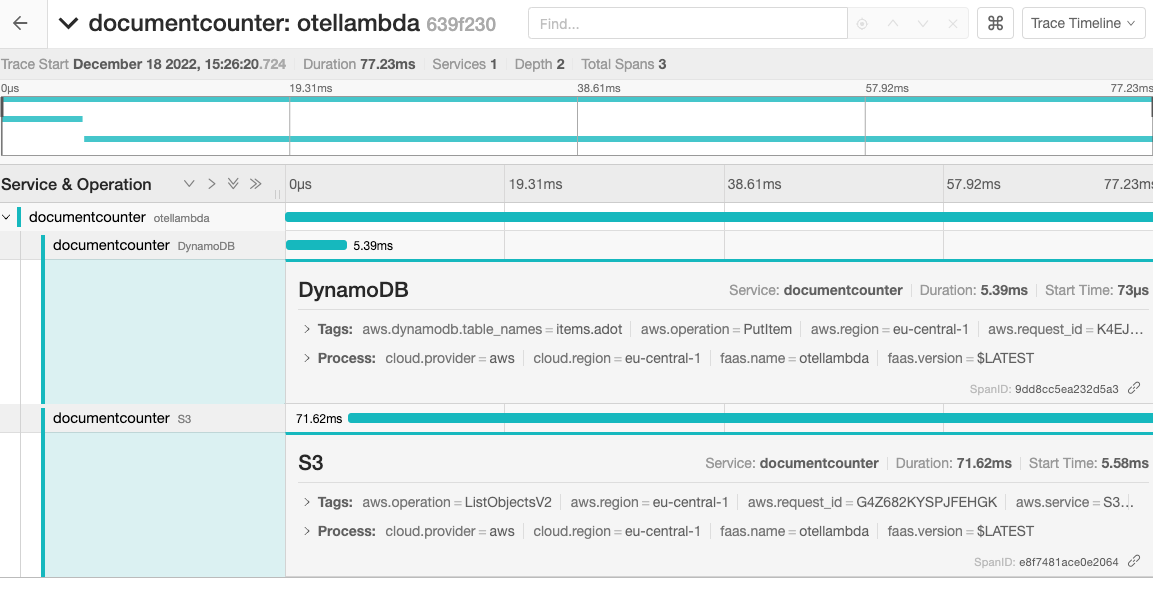The image size is (1153, 596).
Task: Focus the Find... search box
Action: (688, 24)
